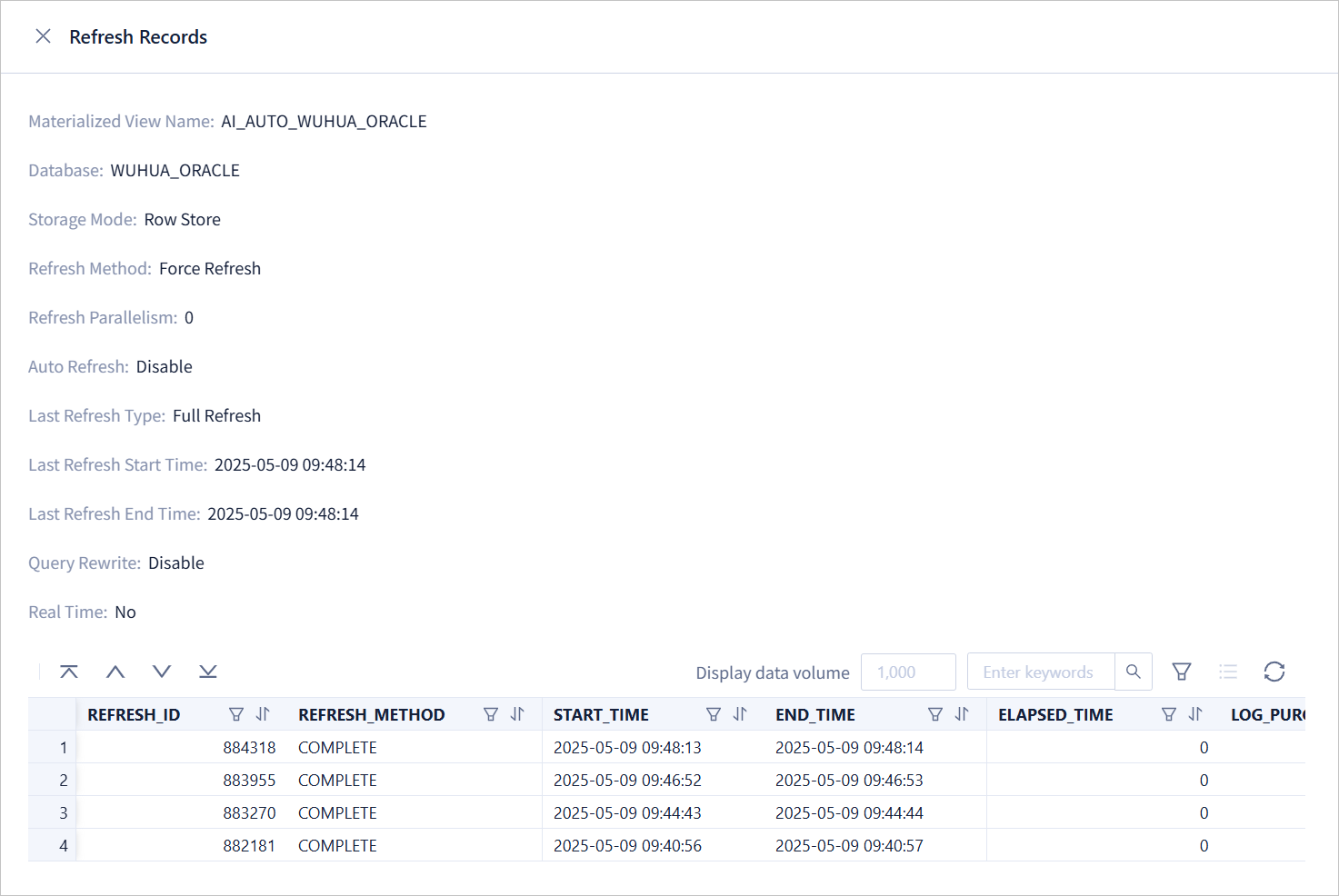Sort by ELAPSED_TIME column

[x=1195, y=714]
